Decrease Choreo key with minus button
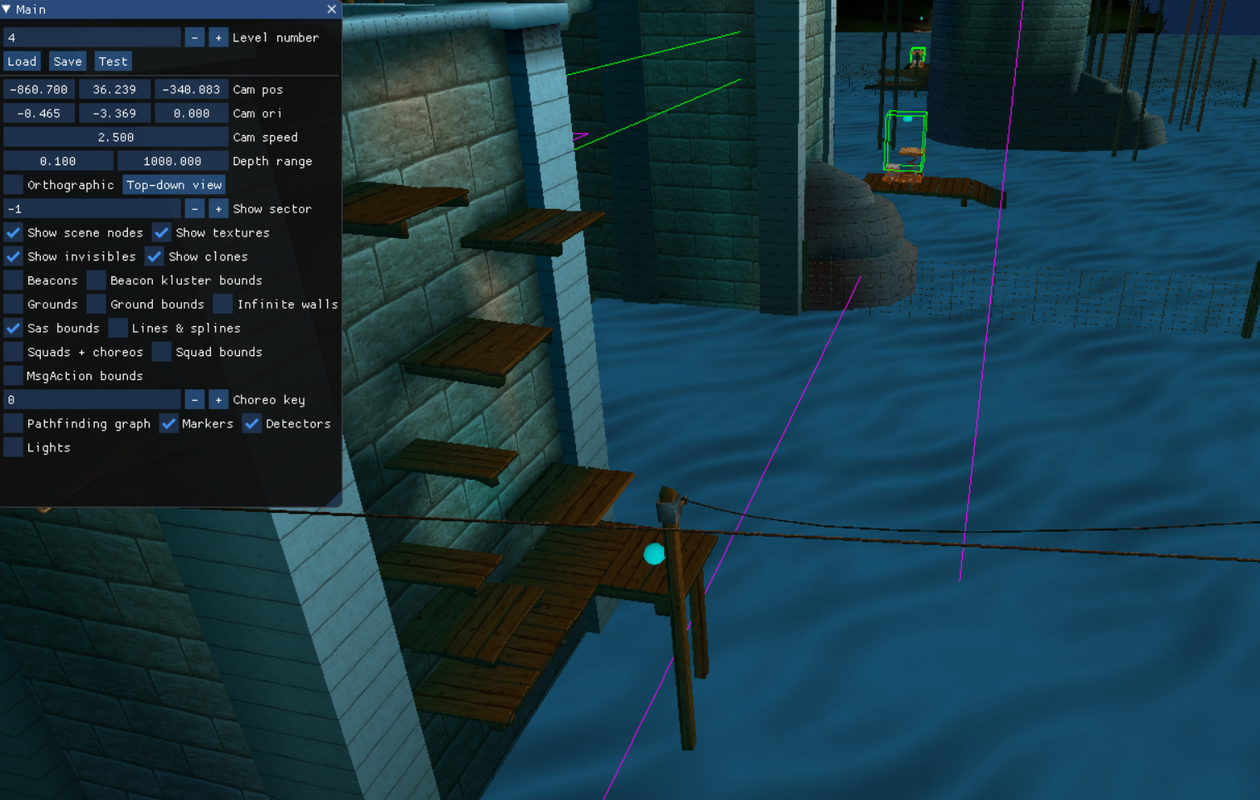Screen dimensions: 1260x800 point(195,400)
